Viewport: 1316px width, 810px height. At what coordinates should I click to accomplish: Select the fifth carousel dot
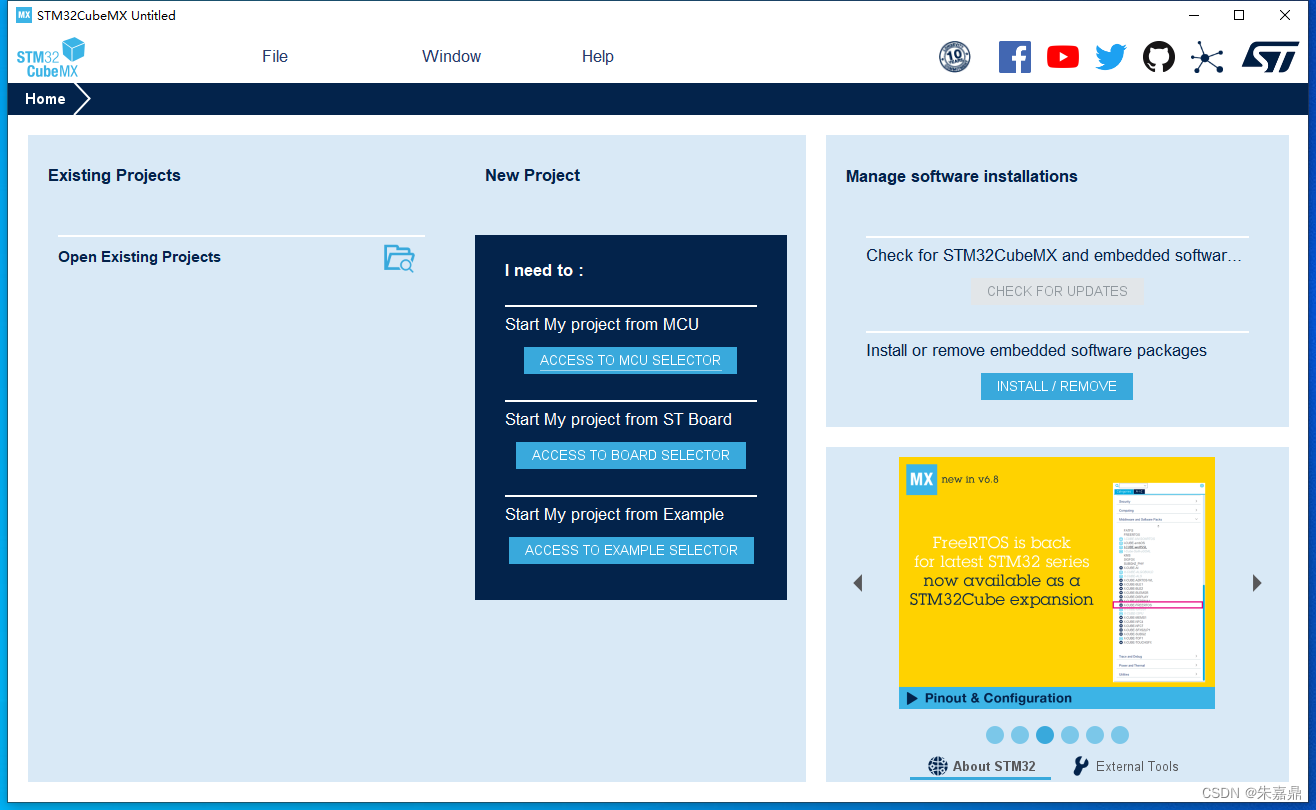[1095, 735]
